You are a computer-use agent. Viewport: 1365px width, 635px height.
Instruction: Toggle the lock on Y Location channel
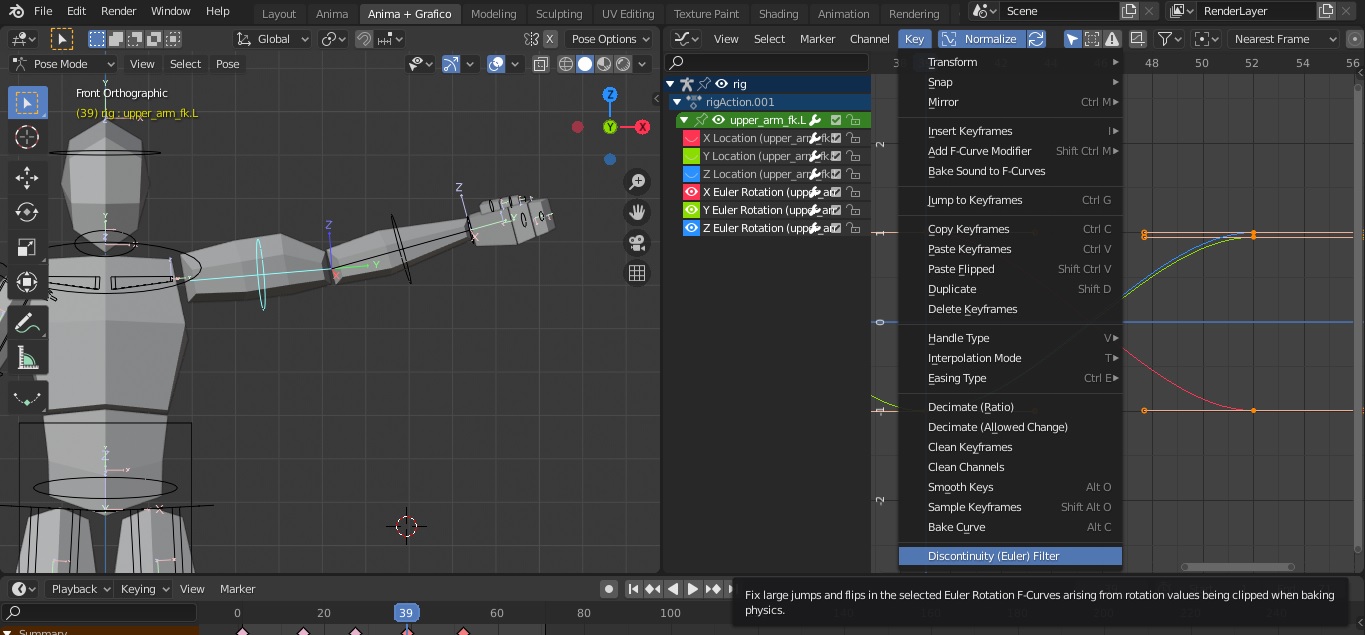tap(854, 156)
